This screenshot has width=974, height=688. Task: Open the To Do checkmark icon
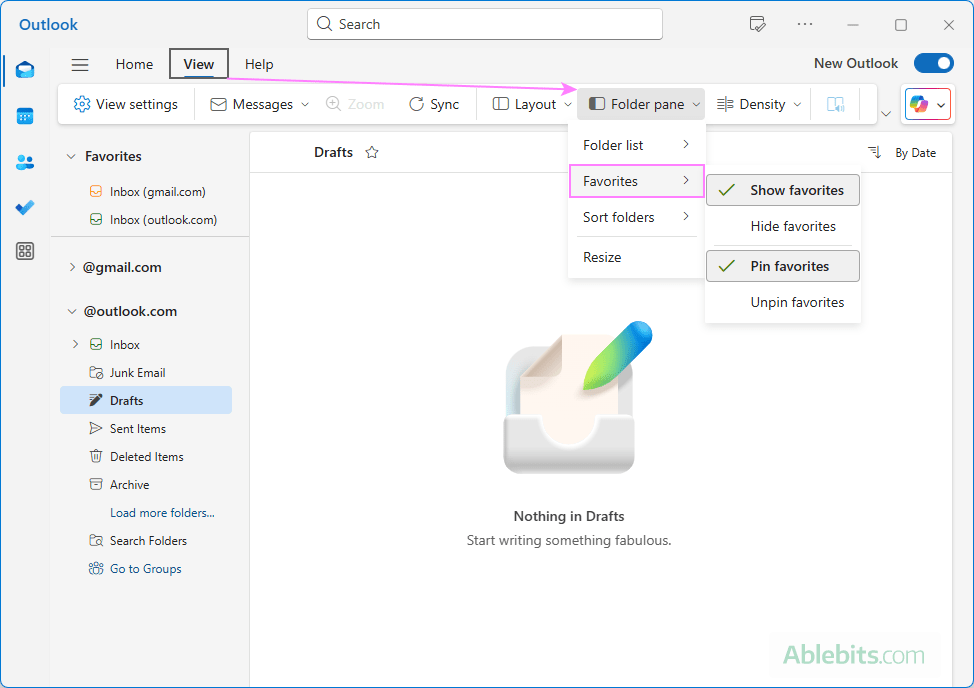(25, 207)
